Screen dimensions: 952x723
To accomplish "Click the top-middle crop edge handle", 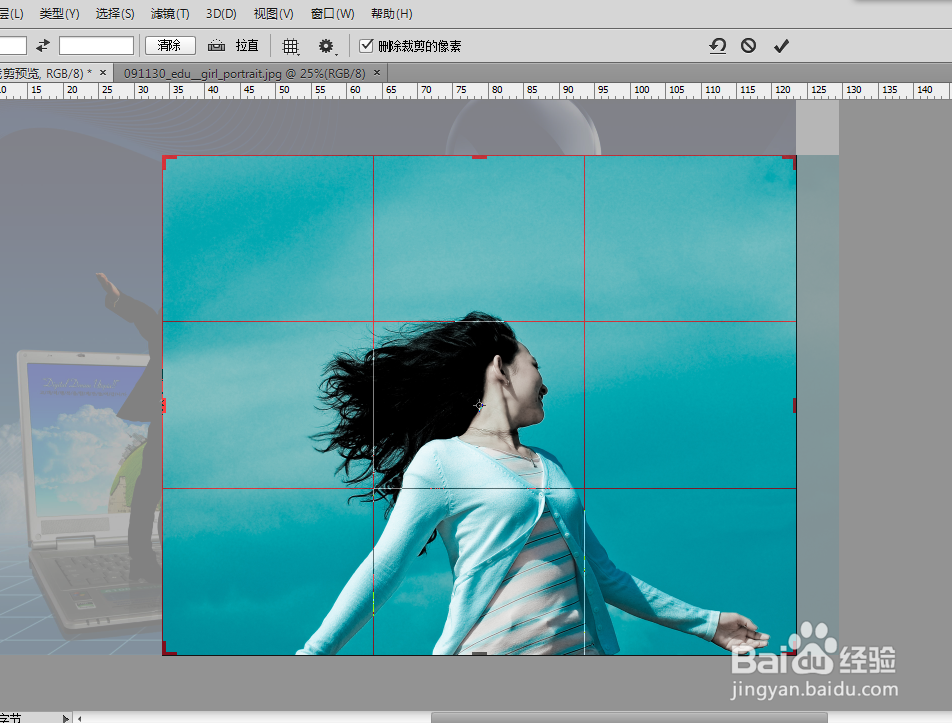I will point(479,157).
